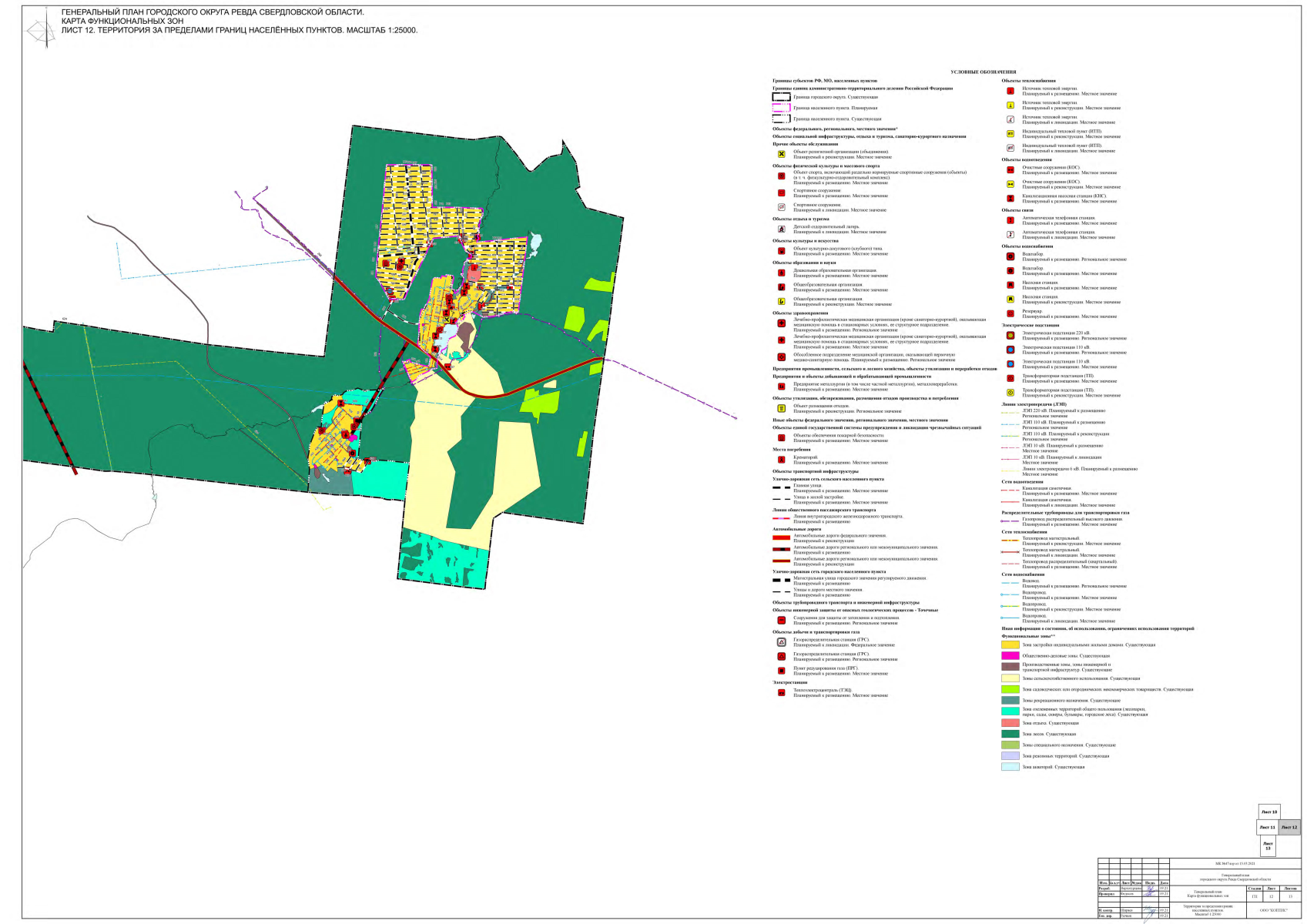
Task: Click 'Функциональные зоны' legend heading
Action: pyautogui.click(x=1027, y=636)
